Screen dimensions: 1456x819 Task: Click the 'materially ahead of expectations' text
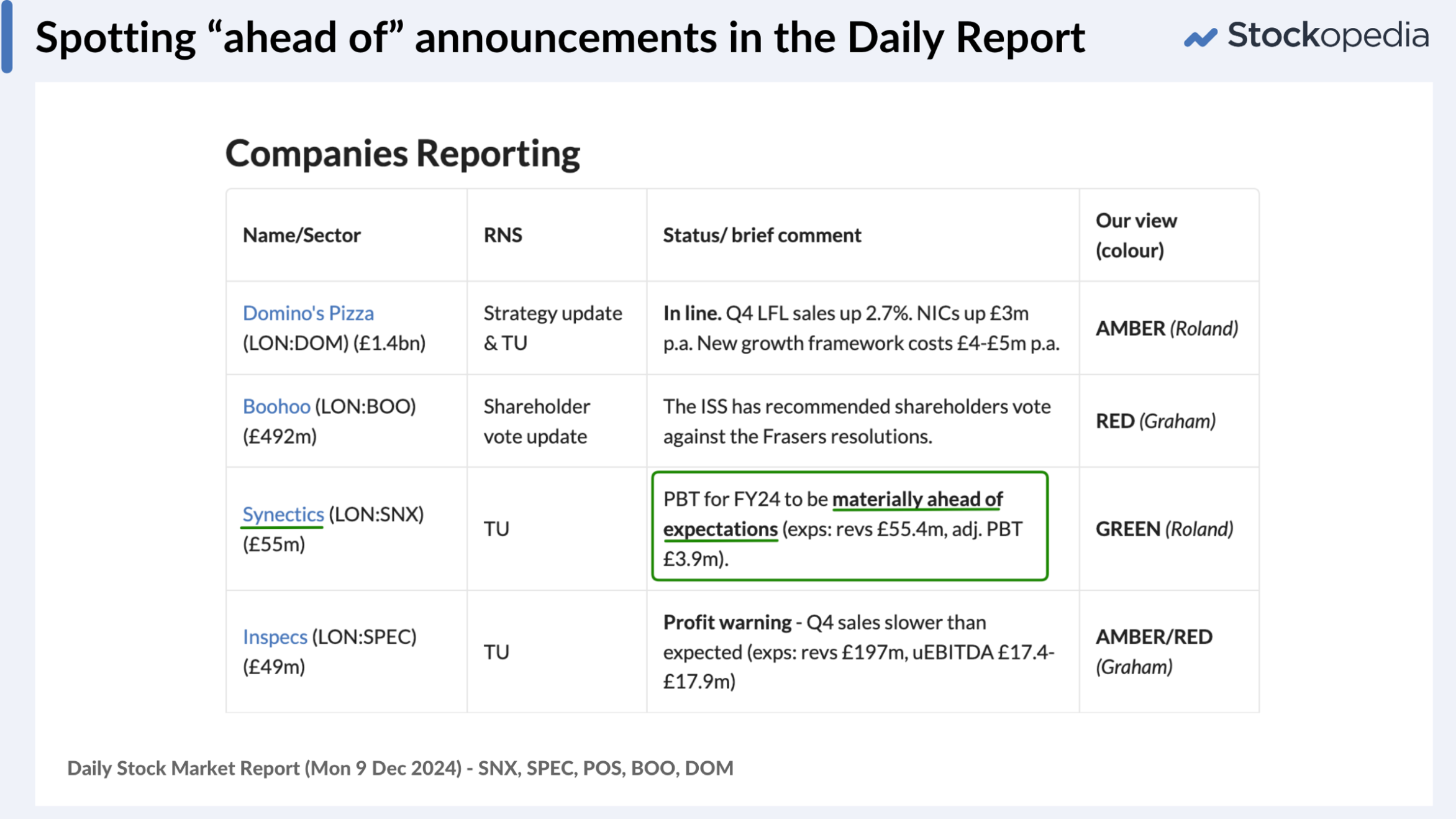833,514
